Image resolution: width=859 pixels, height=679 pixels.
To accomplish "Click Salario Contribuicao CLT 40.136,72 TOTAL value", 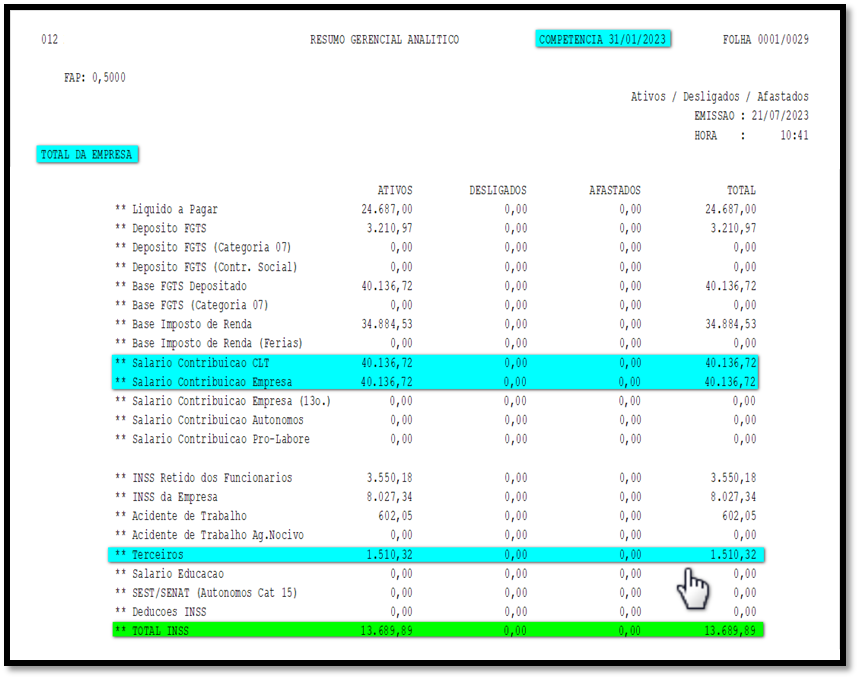I will [730, 363].
